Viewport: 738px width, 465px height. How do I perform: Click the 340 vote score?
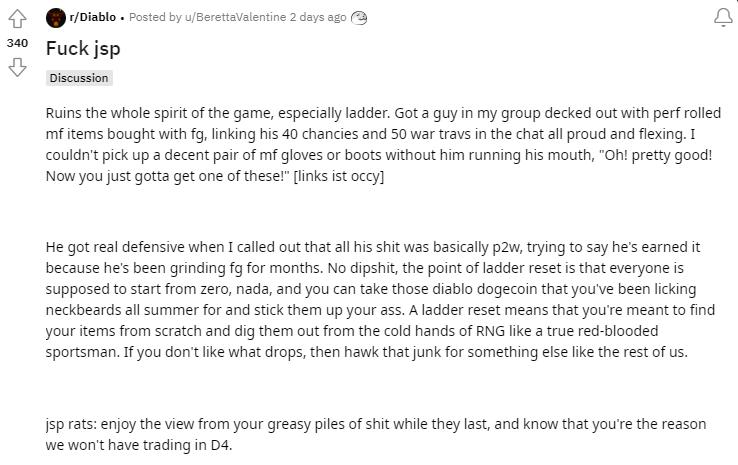click(17, 43)
